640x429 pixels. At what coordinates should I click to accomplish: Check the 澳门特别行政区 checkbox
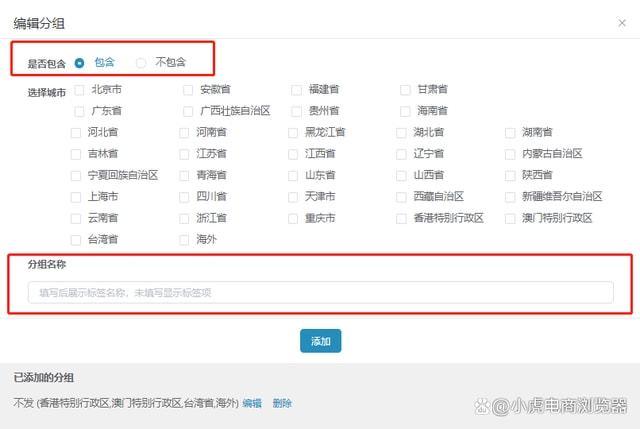point(513,218)
